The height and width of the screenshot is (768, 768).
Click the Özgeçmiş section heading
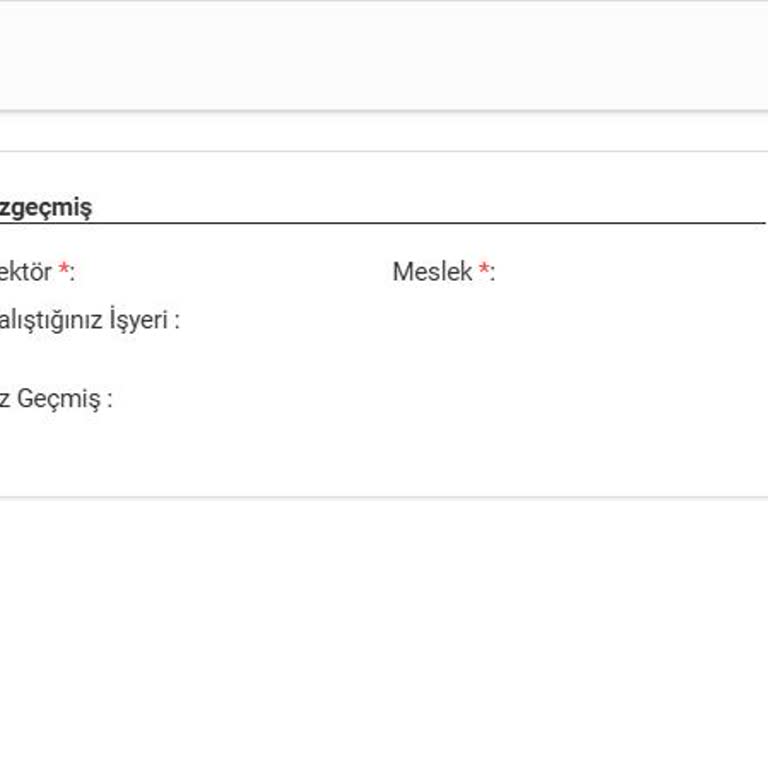45,208
